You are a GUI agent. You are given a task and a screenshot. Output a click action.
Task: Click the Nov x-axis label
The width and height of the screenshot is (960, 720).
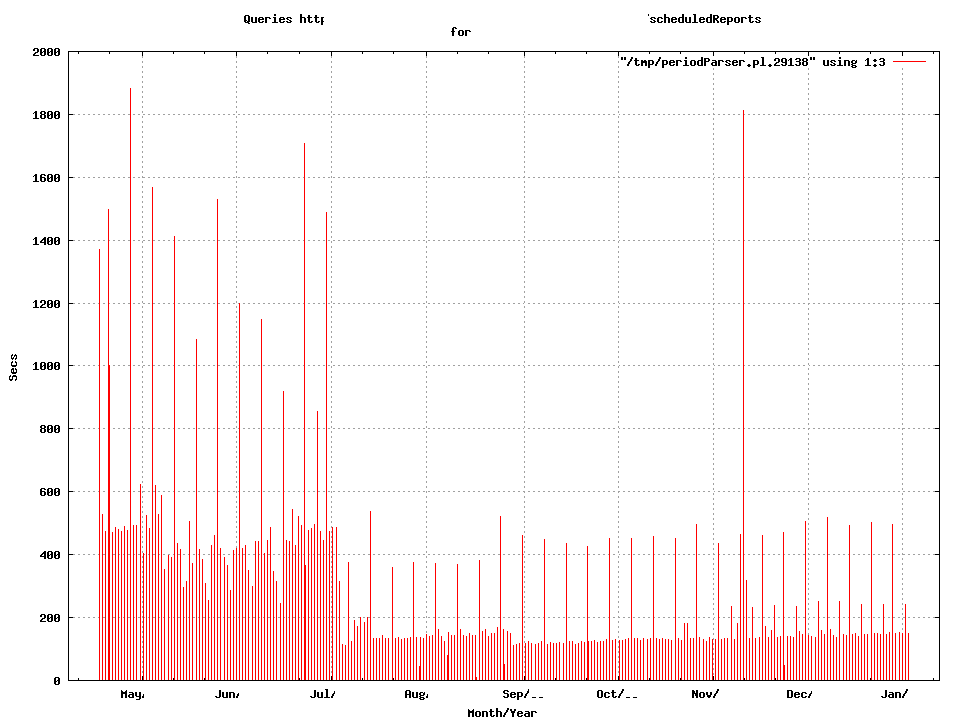point(705,694)
